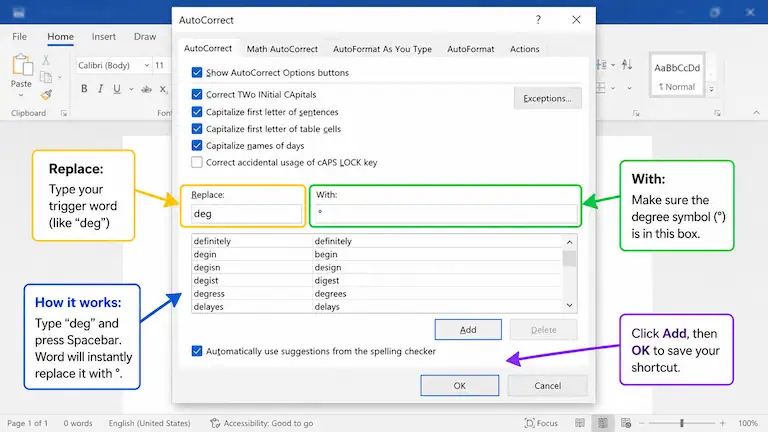The image size is (768, 432).
Task: Click OK to save AutoCorrect settings
Action: pos(459,385)
